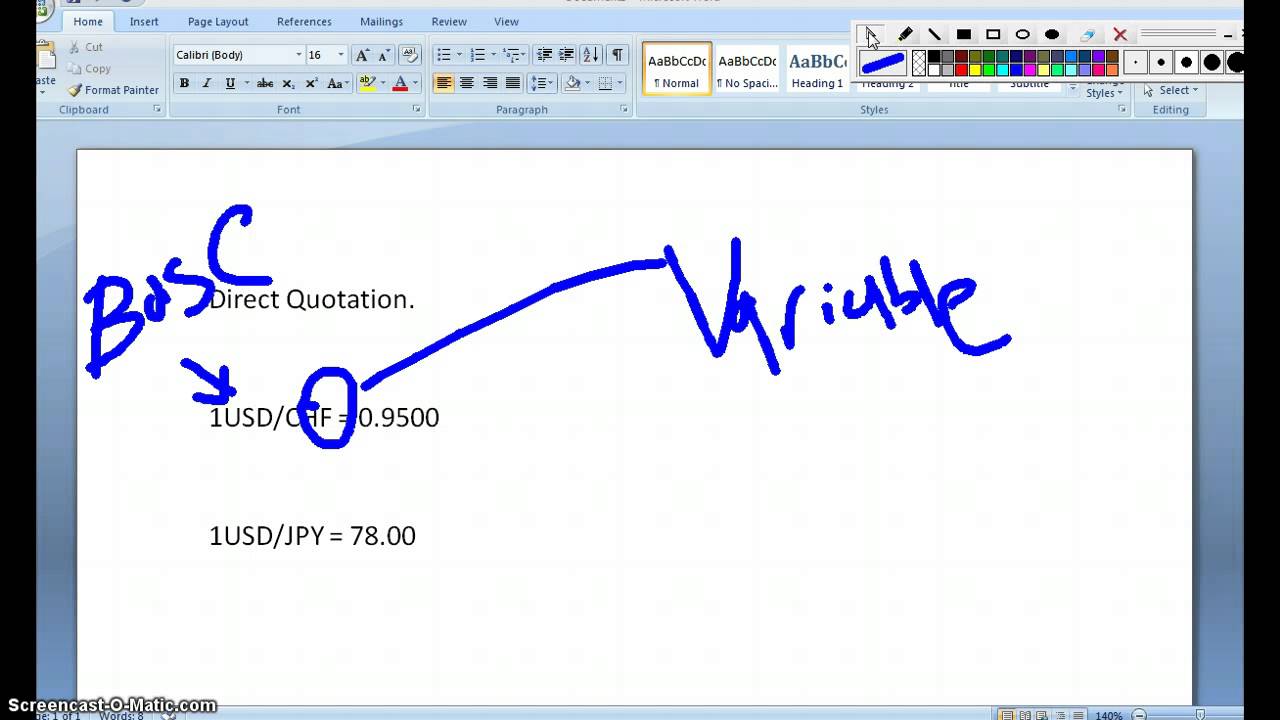The width and height of the screenshot is (1280, 720).
Task: Choose the large dot pen size
Action: pyautogui.click(x=1212, y=63)
